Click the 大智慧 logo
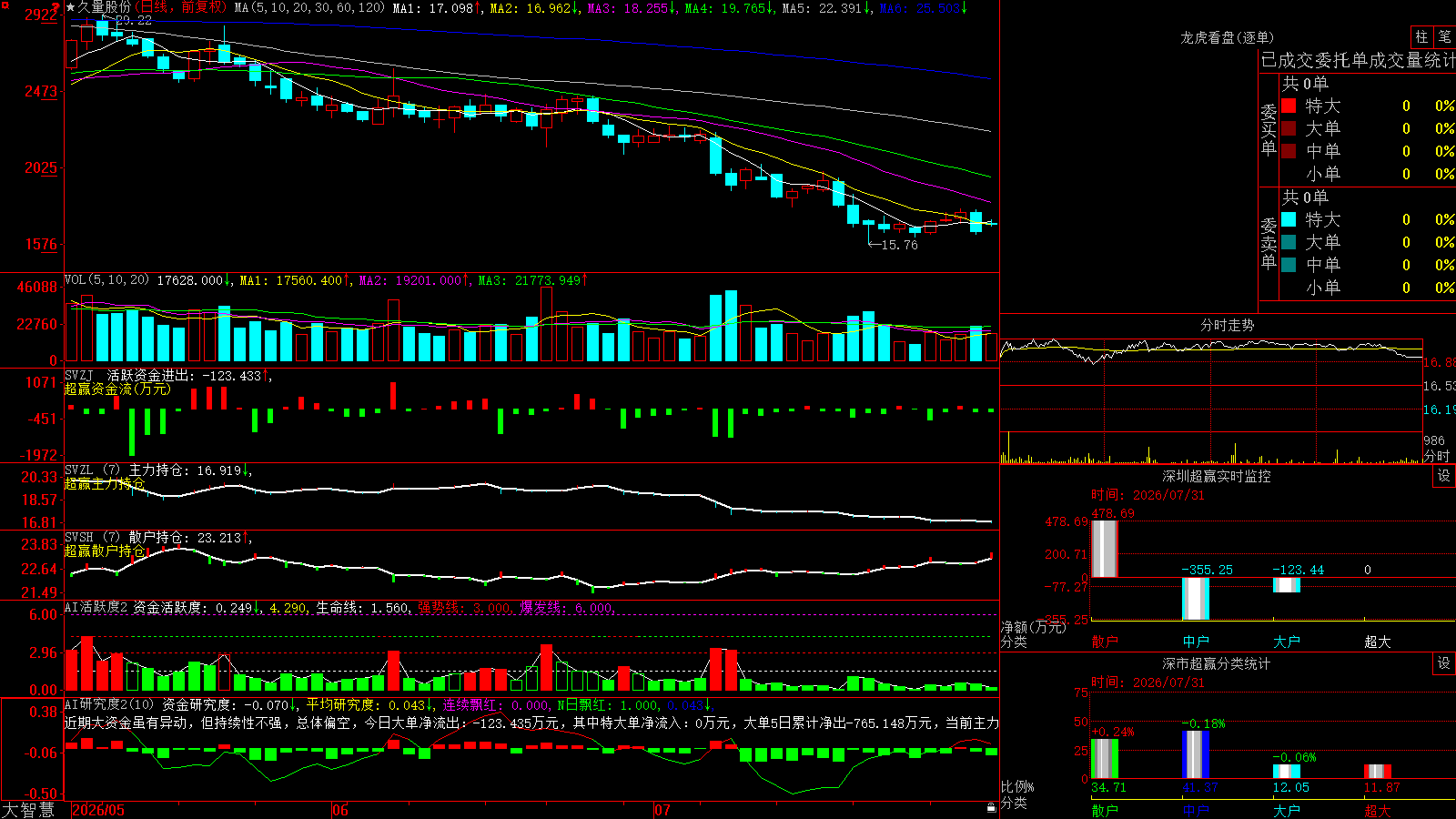The image size is (1456, 819). (x=28, y=810)
